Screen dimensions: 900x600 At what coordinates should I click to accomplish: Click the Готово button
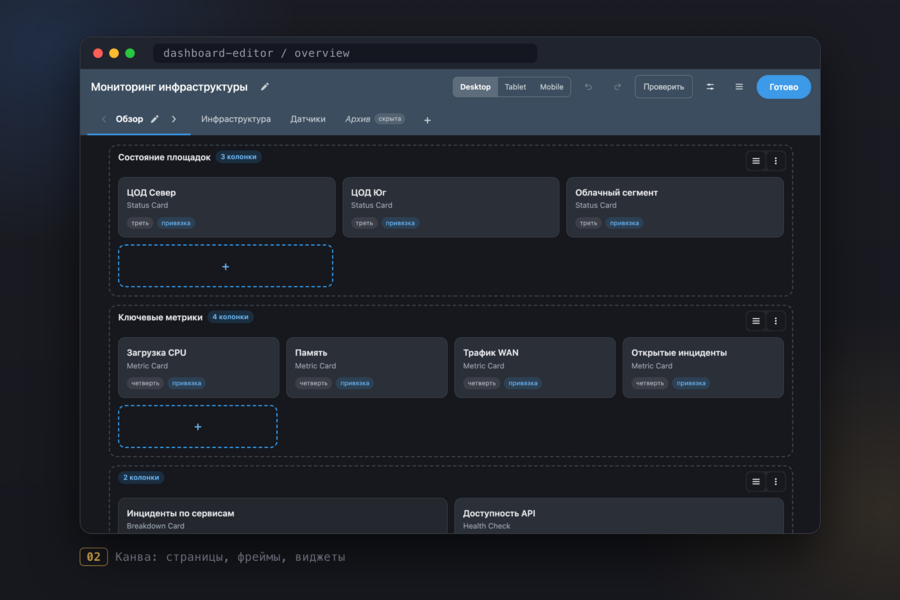(783, 87)
